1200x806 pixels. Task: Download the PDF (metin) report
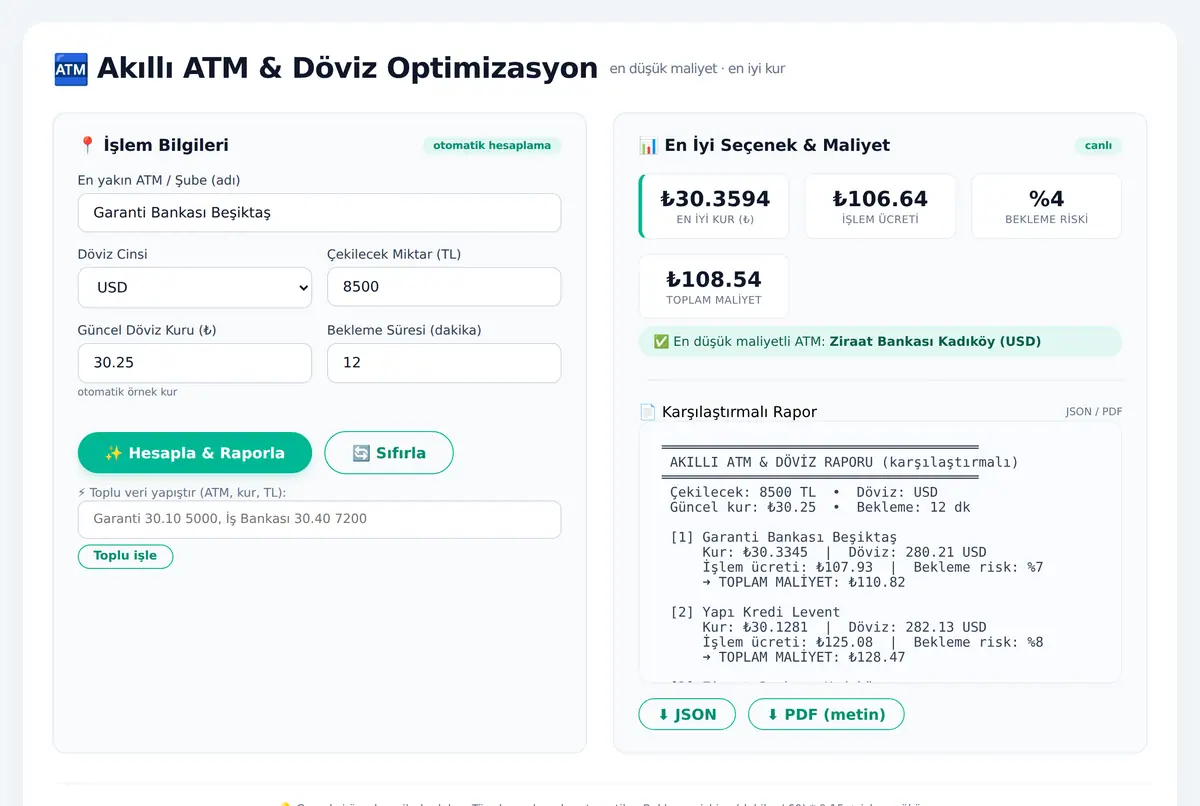click(x=826, y=714)
